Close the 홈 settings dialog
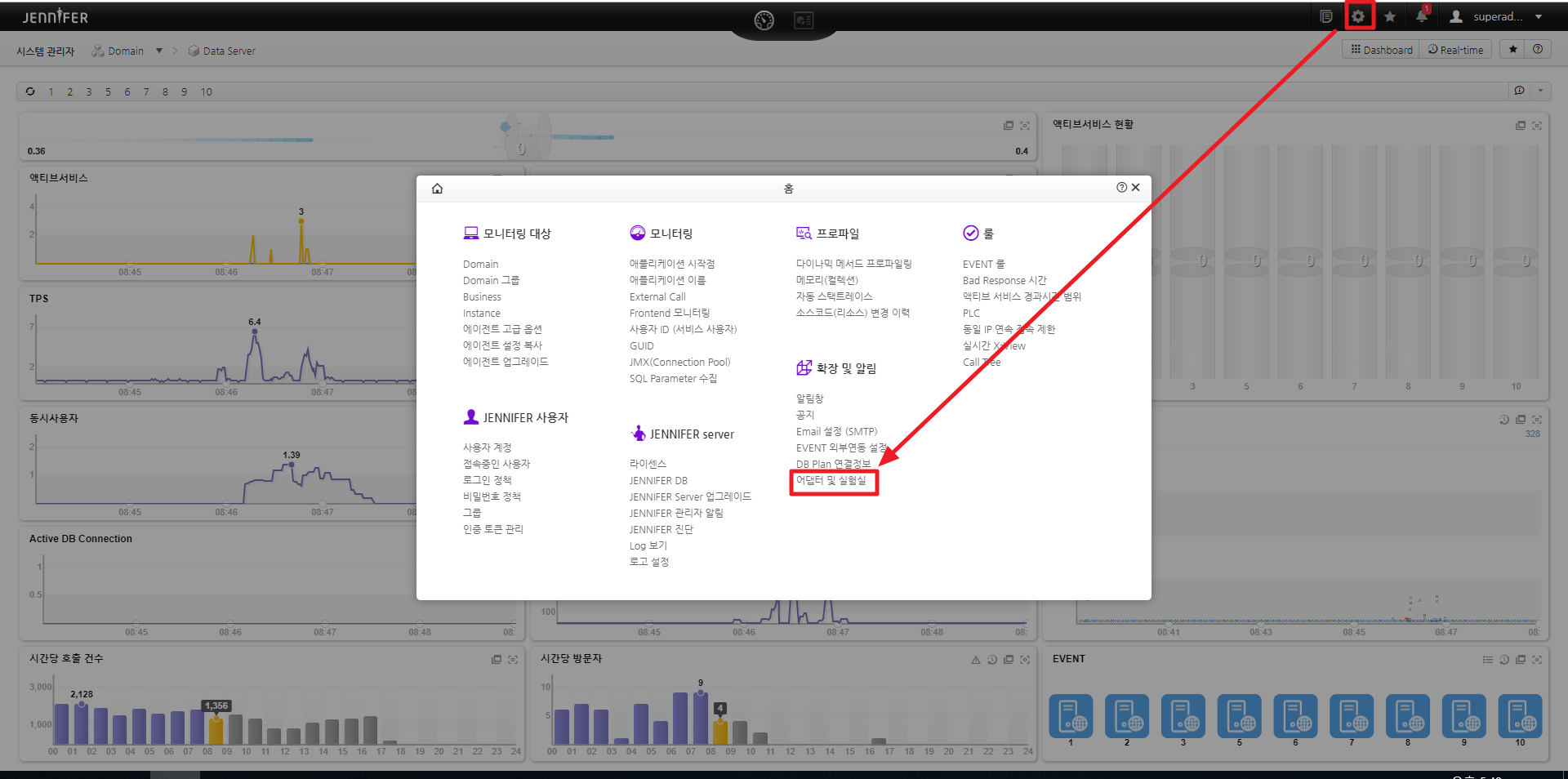The image size is (1568, 779). coord(1136,188)
